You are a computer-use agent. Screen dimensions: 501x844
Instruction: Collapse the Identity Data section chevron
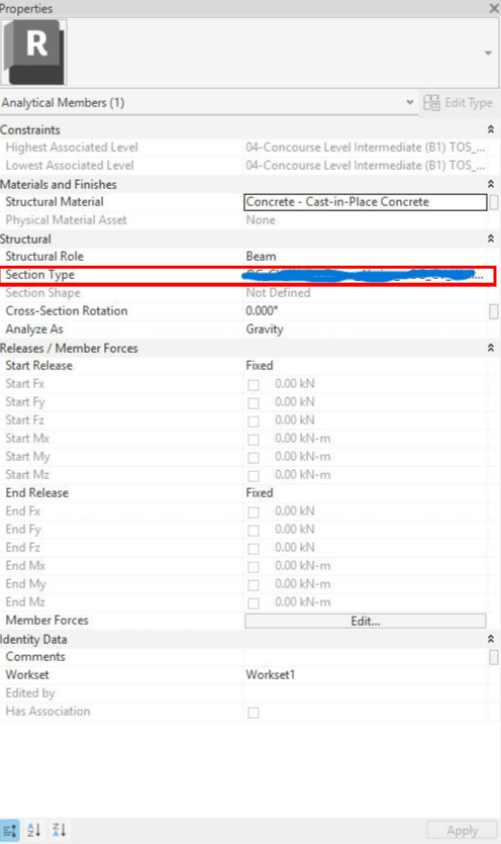pos(491,639)
